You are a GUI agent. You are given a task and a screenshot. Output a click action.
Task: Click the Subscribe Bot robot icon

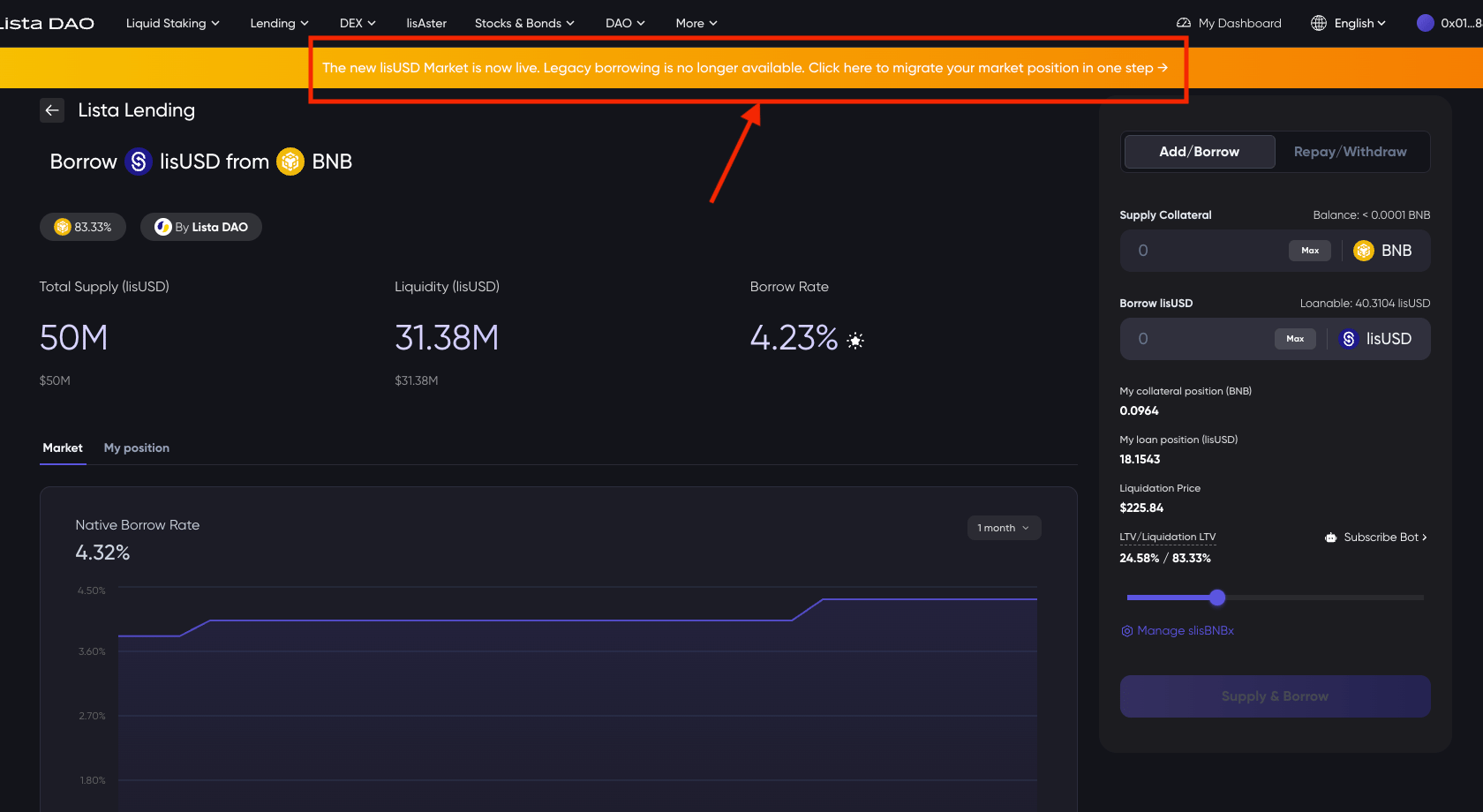[x=1330, y=538]
